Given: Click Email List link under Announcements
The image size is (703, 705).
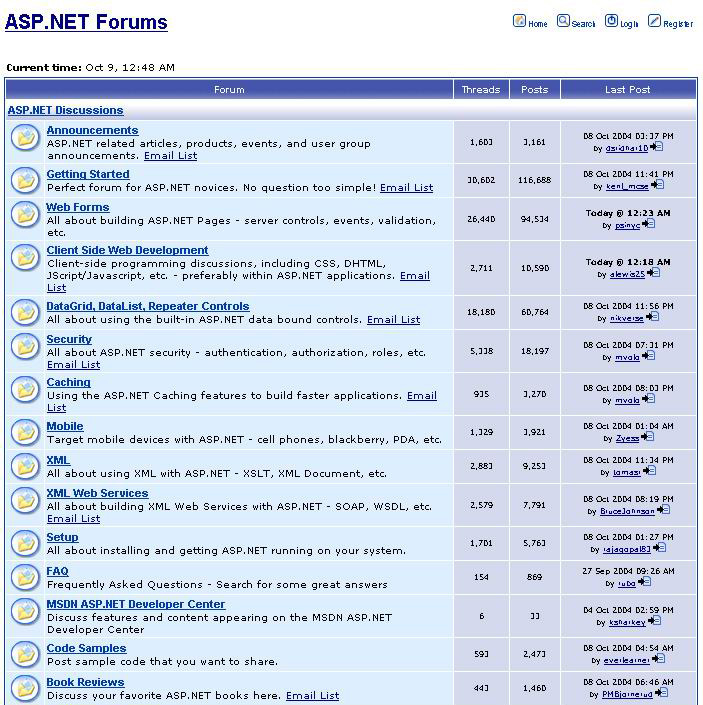Looking at the screenshot, I should pos(170,156).
